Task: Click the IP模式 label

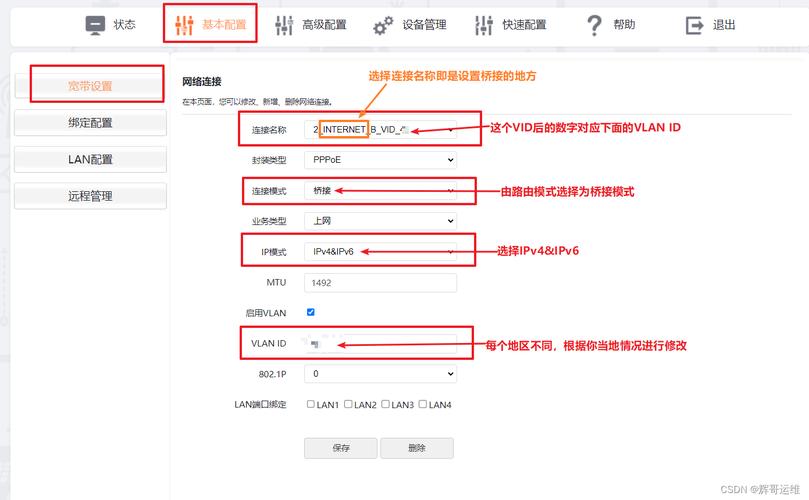Action: pos(273,252)
